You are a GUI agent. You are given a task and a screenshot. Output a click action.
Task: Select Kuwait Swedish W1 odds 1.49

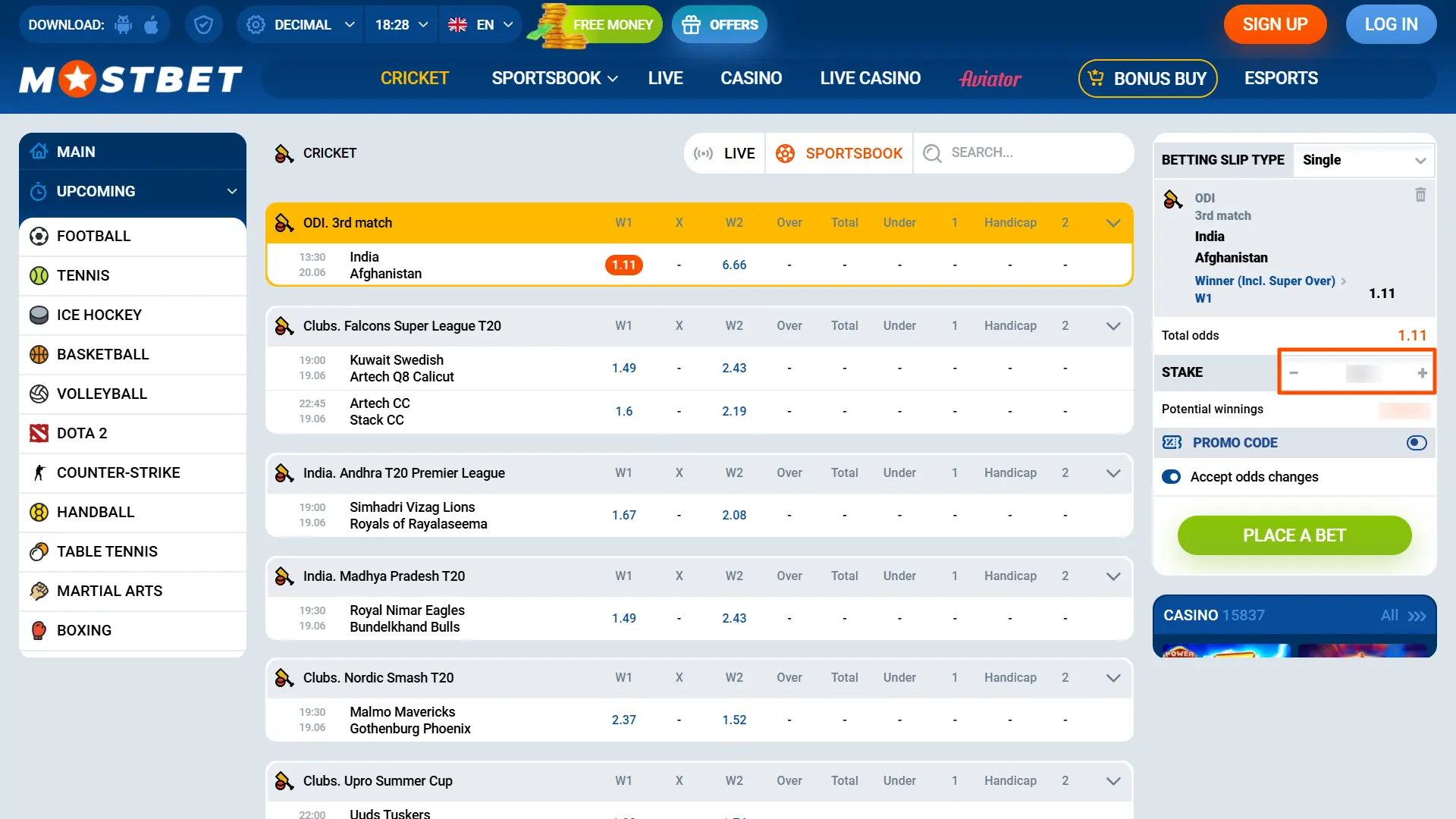click(x=623, y=368)
